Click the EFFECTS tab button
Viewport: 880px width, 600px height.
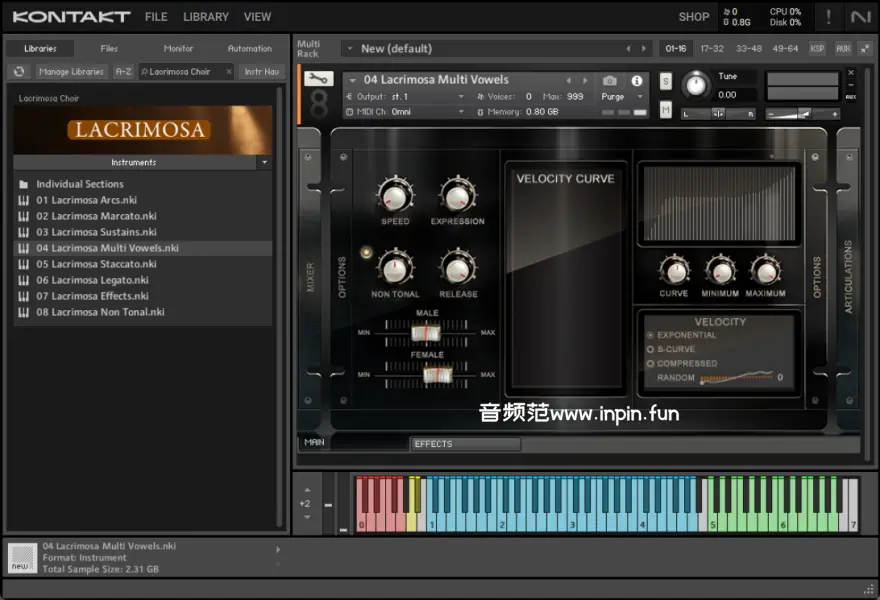(x=465, y=444)
